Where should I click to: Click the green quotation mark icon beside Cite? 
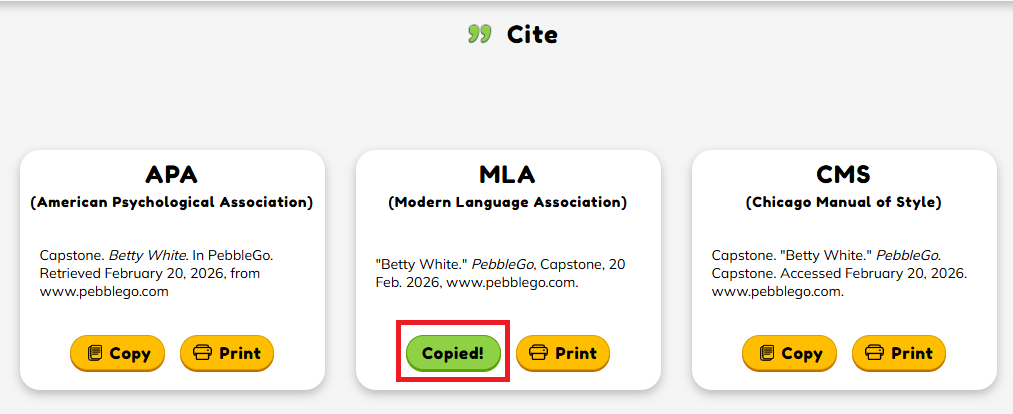[480, 35]
